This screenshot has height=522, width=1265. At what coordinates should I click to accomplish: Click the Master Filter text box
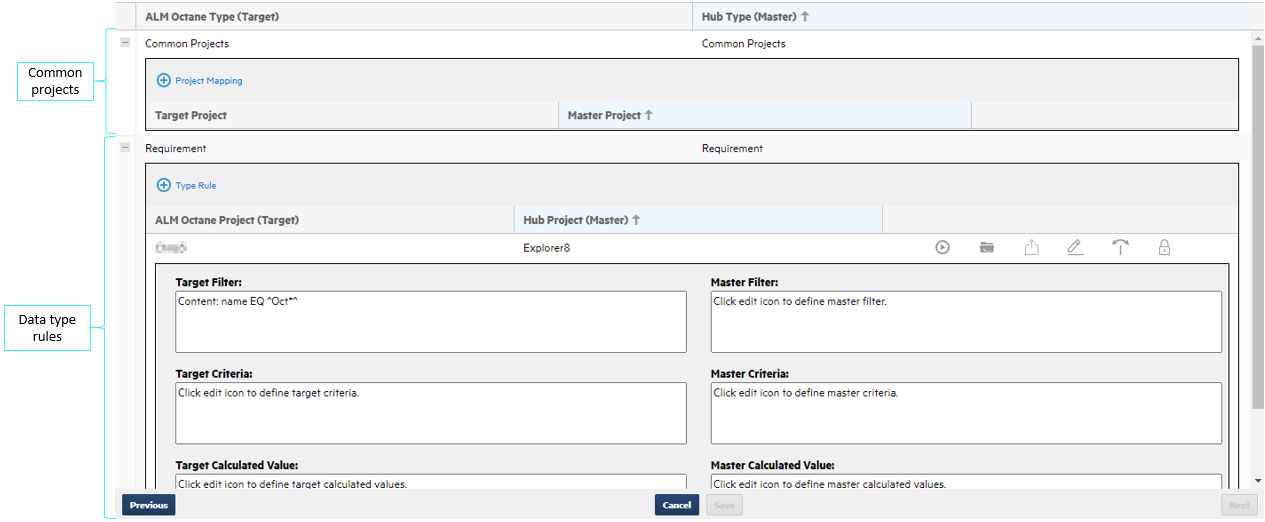pos(966,322)
